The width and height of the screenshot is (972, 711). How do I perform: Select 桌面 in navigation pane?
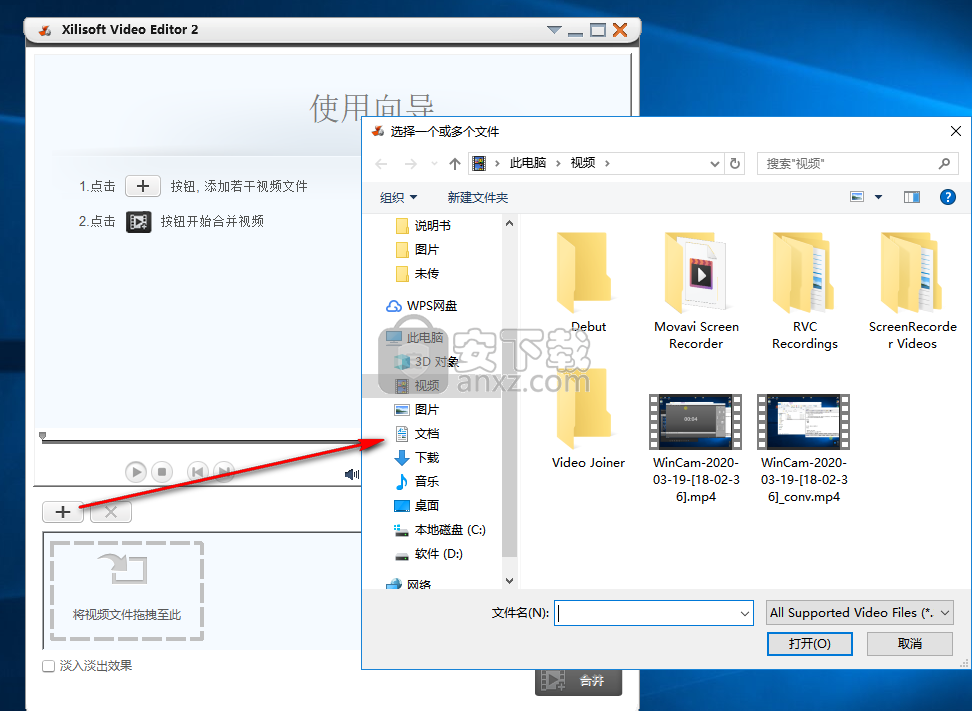coord(417,505)
